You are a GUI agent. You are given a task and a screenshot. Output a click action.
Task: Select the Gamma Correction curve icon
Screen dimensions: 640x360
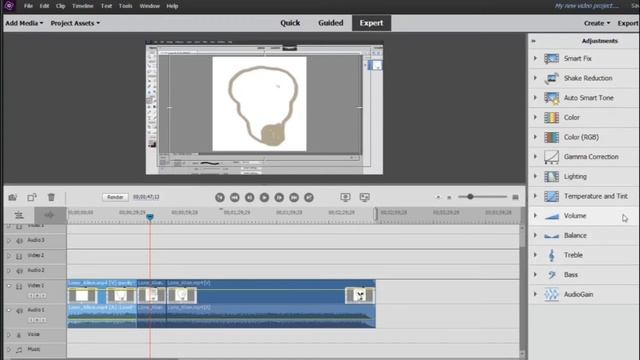(x=551, y=157)
